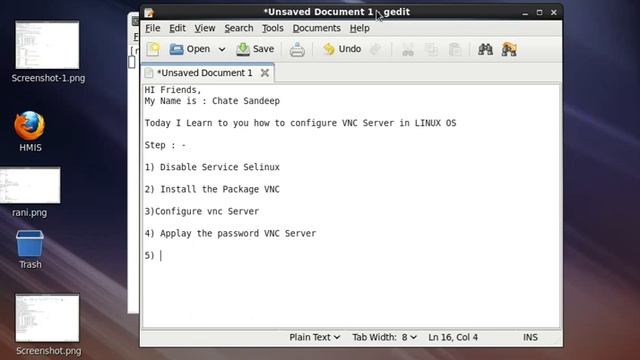
Task: Open the Edit menu
Action: pyautogui.click(x=177, y=28)
